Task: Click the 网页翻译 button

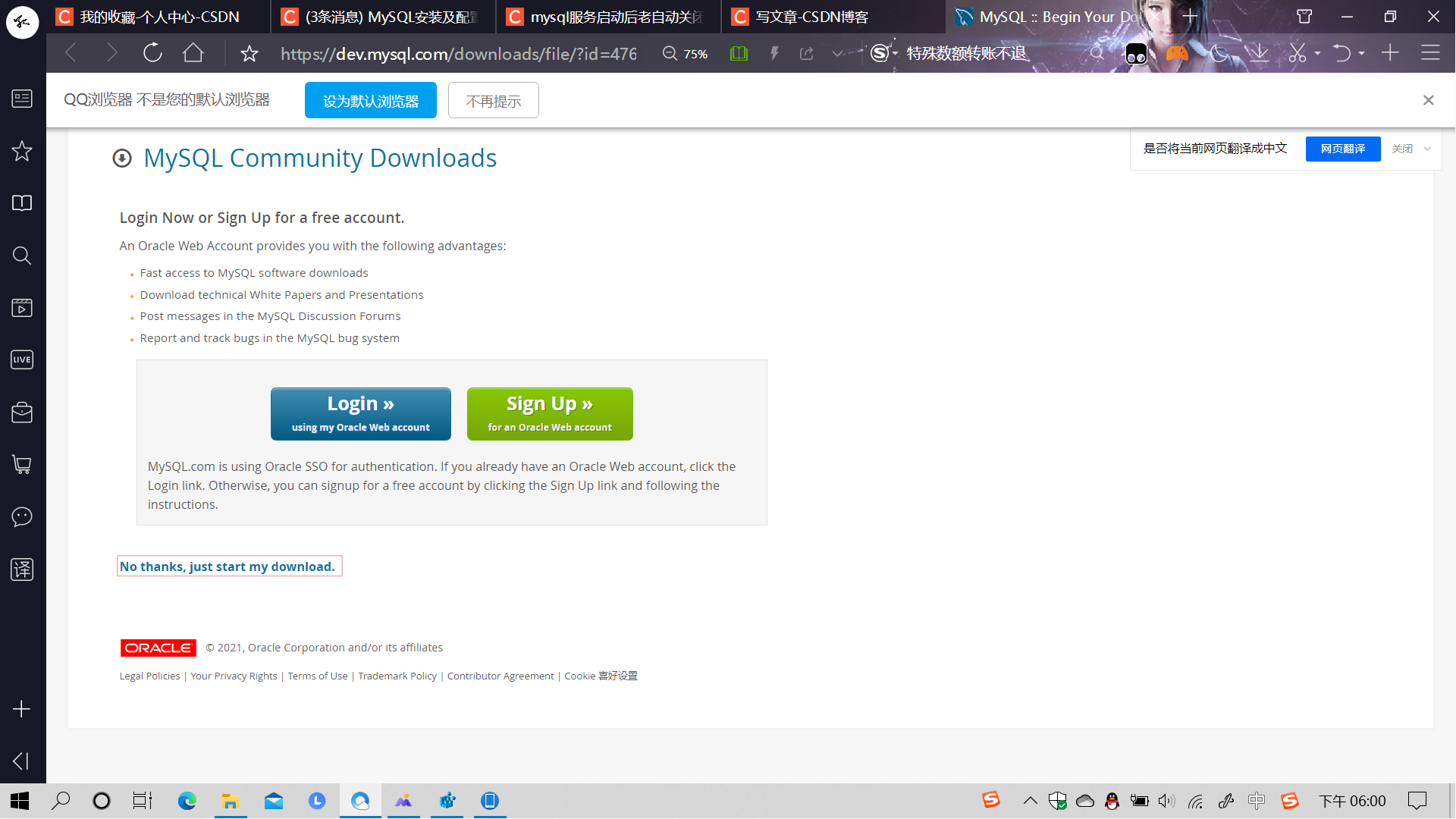Action: coord(1343,149)
